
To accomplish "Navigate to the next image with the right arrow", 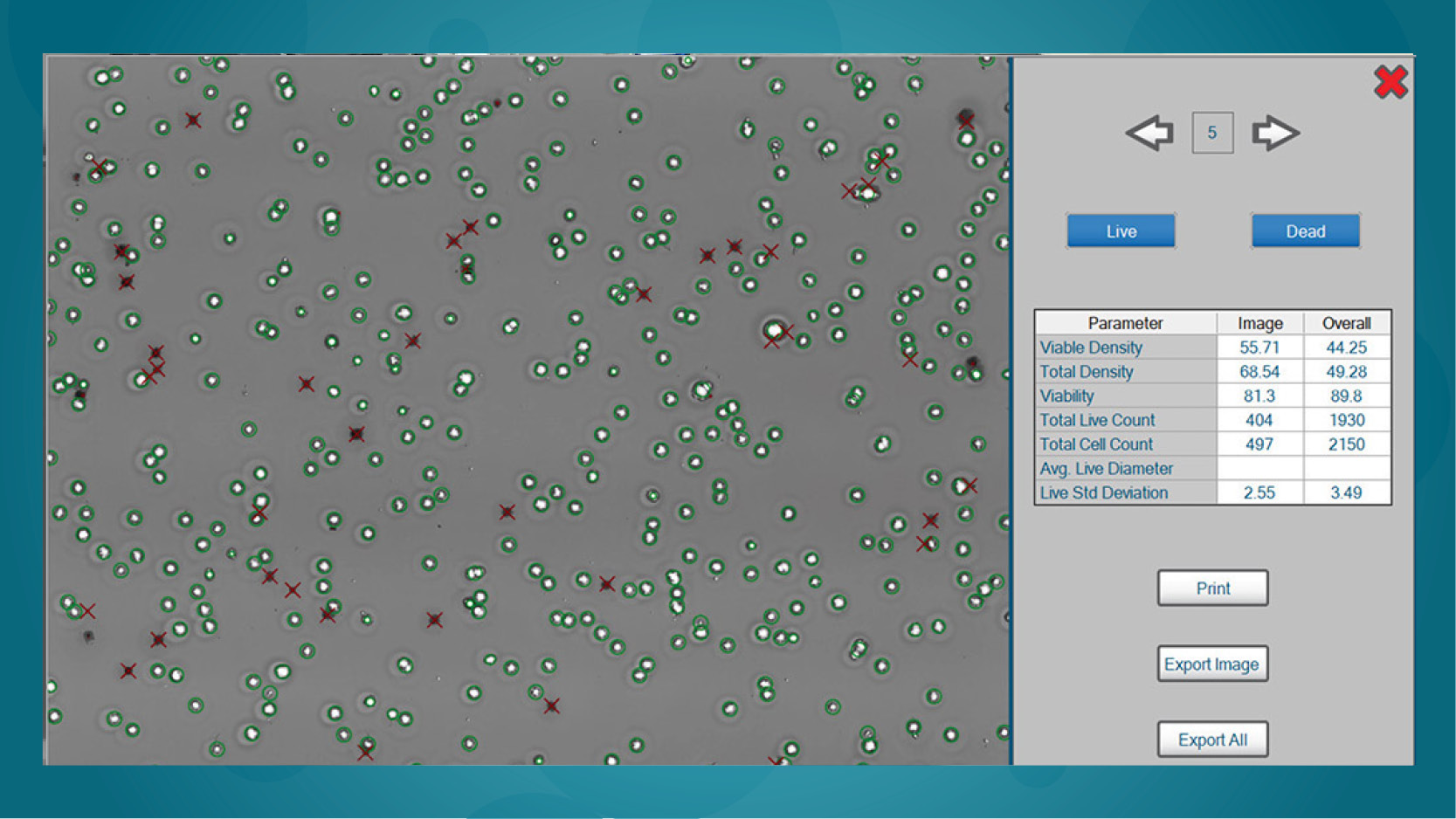I will tap(1275, 132).
